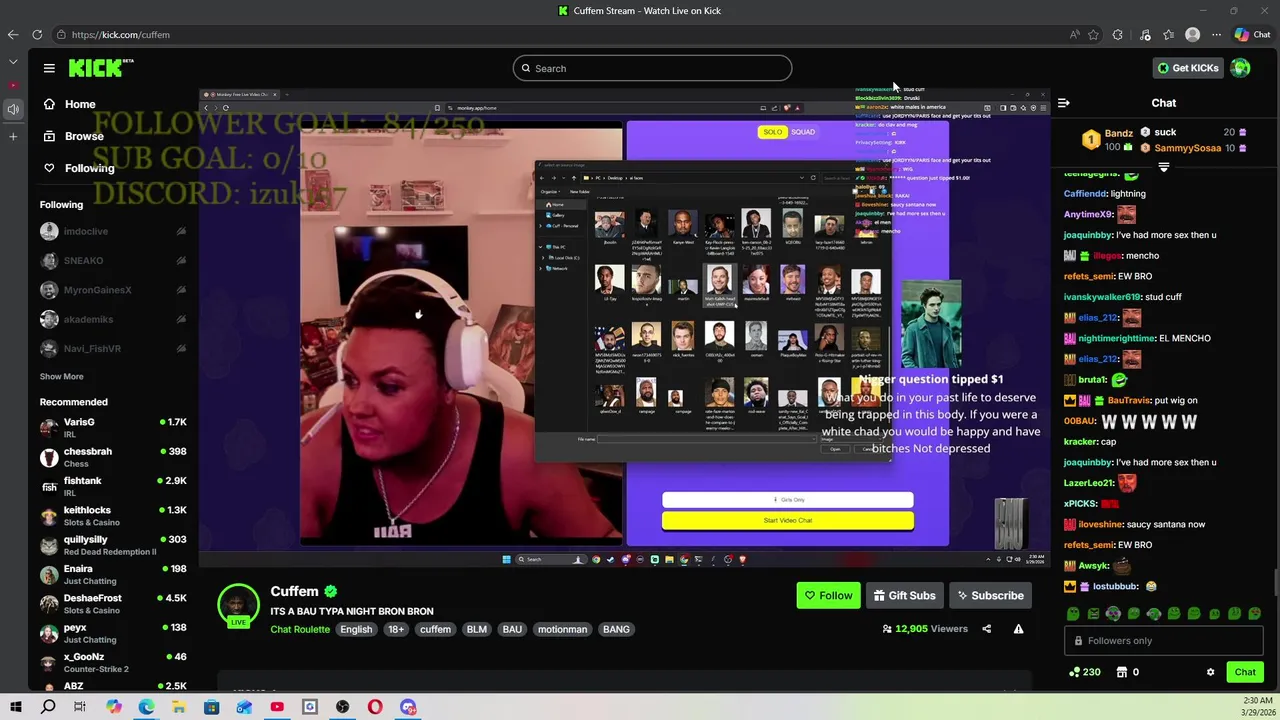Send message with Chat button

(x=1245, y=672)
